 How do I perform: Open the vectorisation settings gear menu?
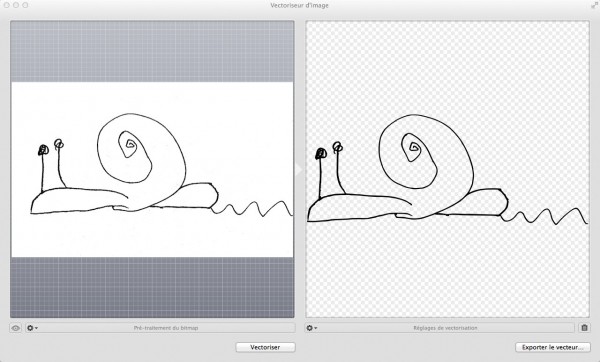(311, 328)
